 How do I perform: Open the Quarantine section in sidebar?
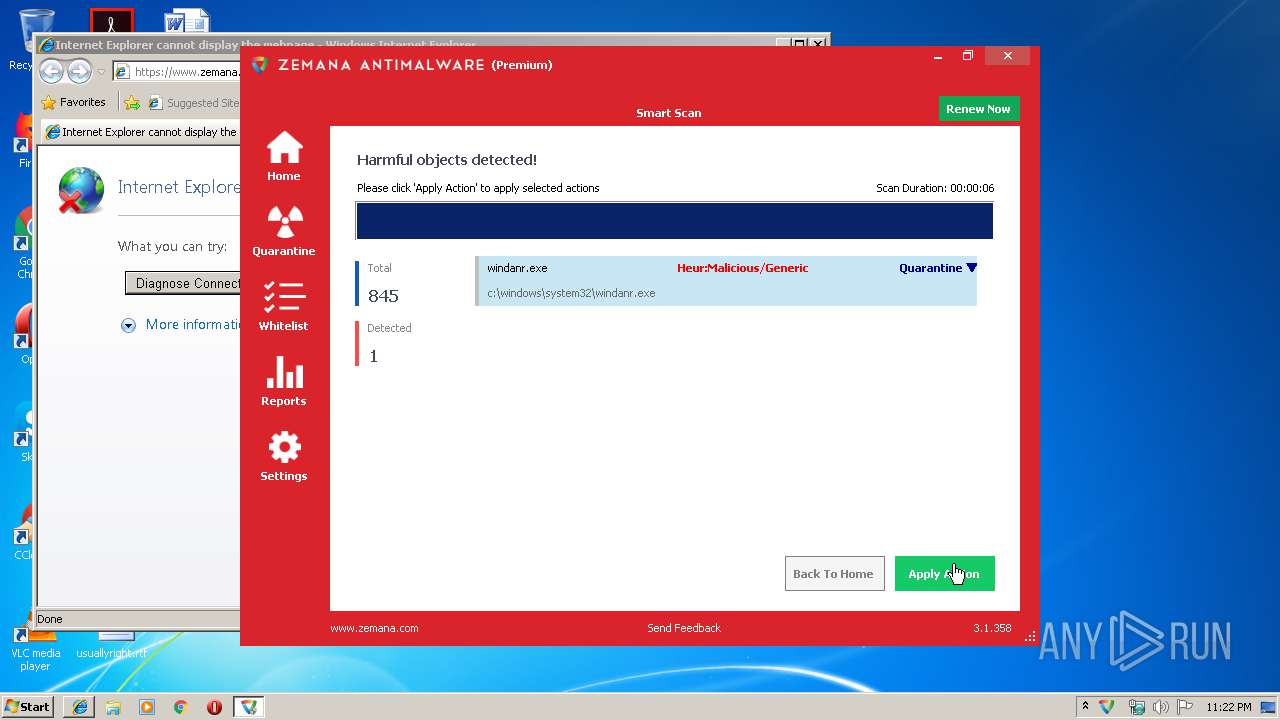[284, 232]
